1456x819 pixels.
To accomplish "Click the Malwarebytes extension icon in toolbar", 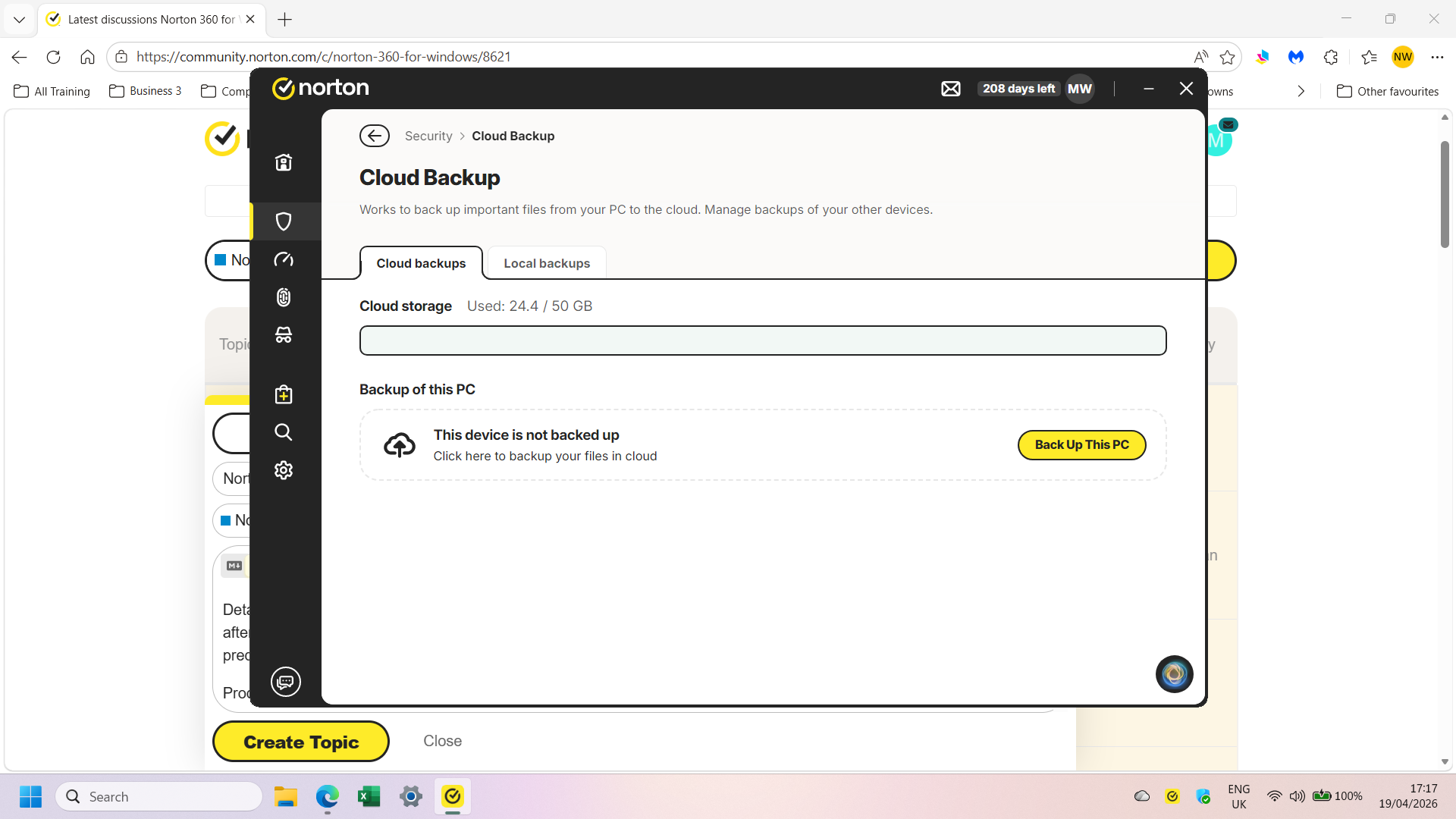I will (1296, 57).
